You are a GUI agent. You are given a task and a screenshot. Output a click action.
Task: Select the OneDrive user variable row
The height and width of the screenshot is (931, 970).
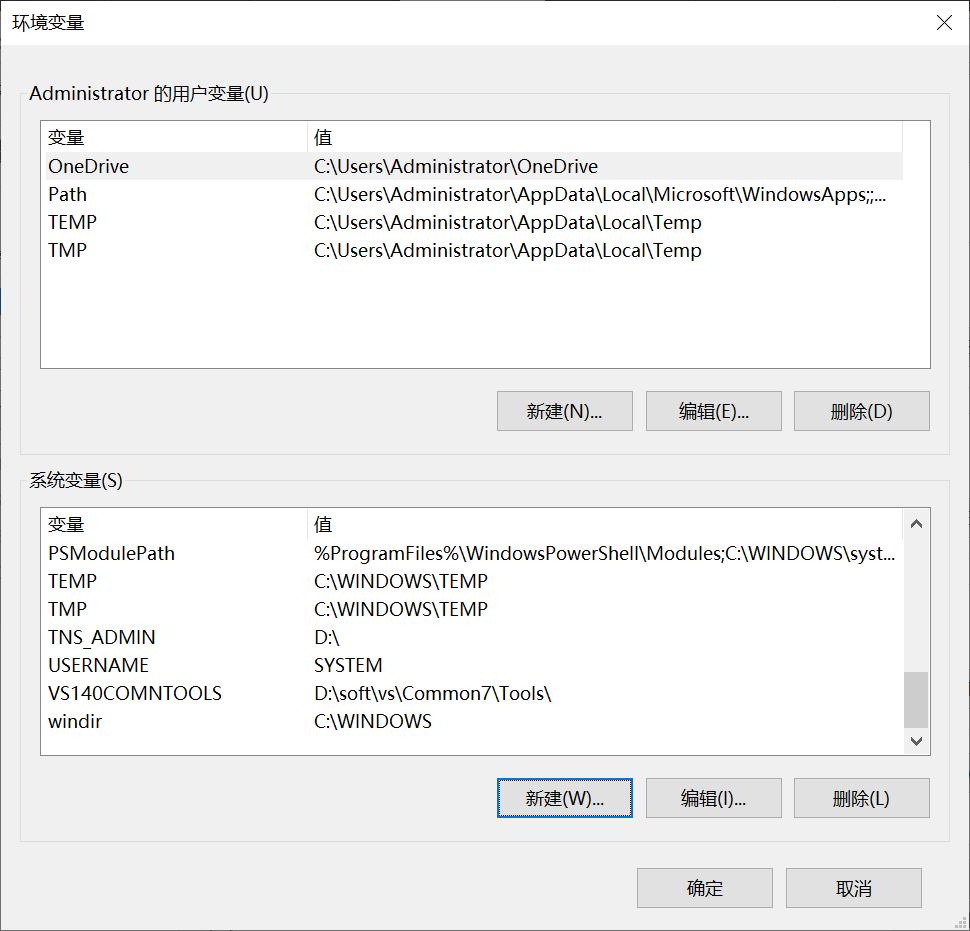474,166
